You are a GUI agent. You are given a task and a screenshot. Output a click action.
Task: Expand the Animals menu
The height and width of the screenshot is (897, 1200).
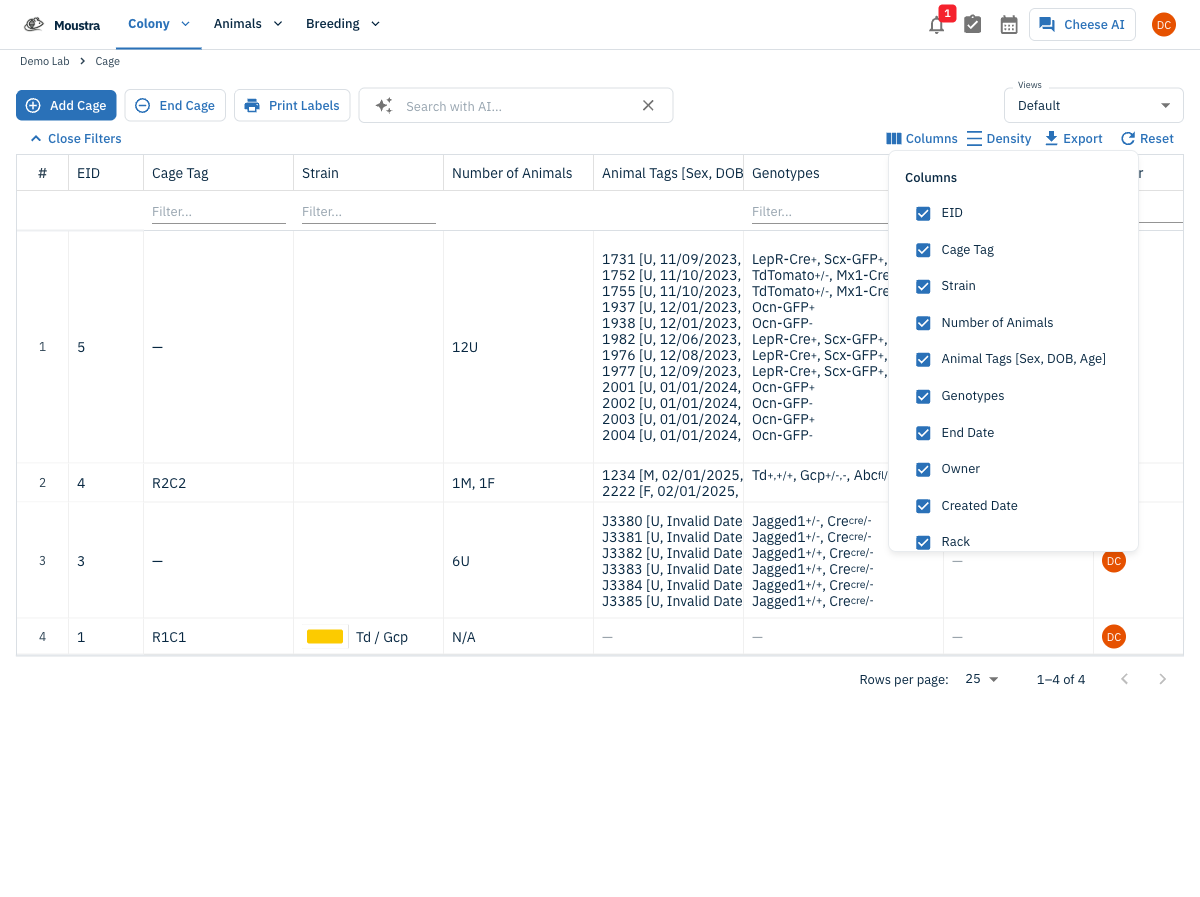(x=248, y=24)
